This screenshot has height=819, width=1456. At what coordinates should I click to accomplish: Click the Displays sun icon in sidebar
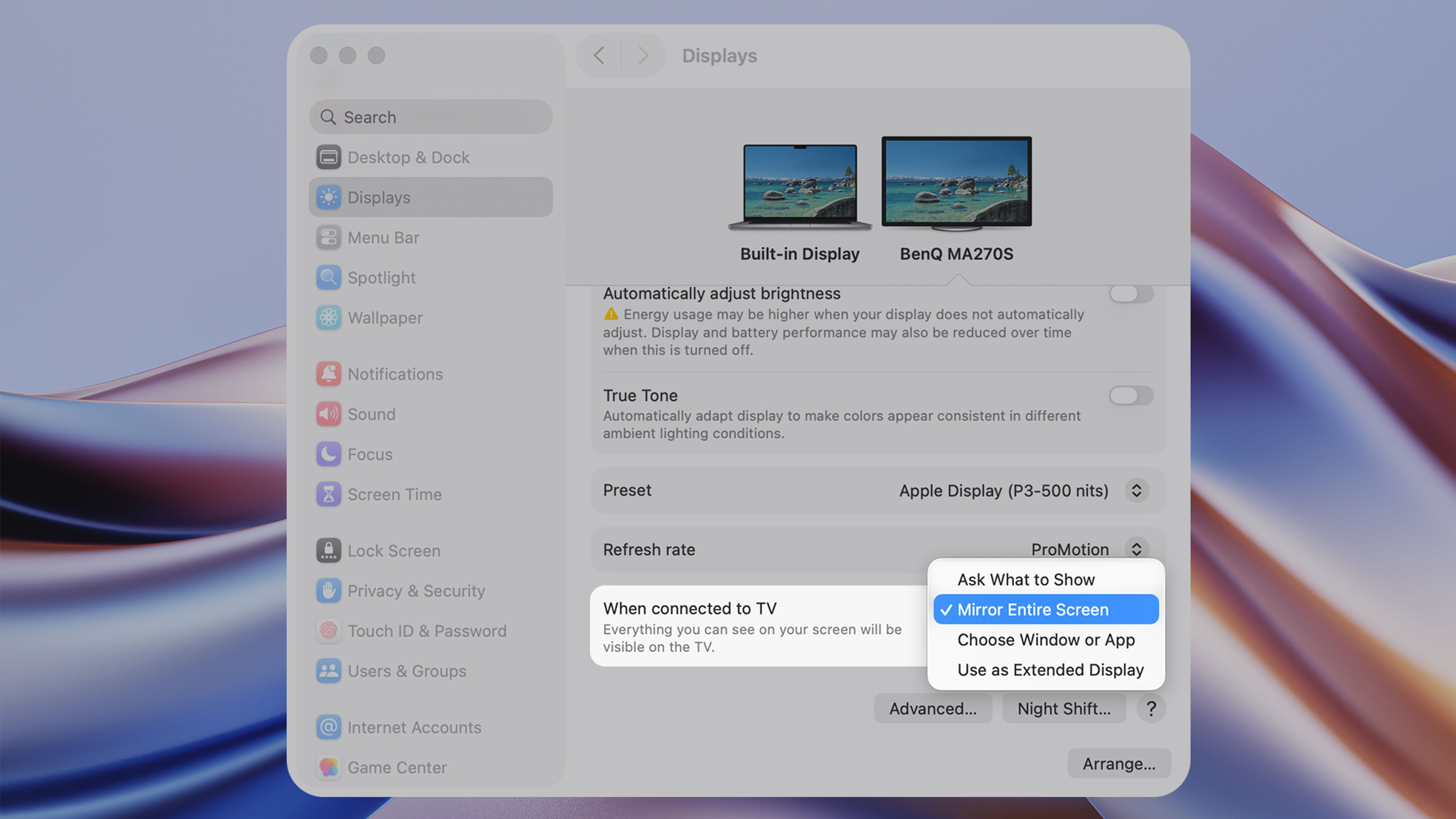coord(328,197)
